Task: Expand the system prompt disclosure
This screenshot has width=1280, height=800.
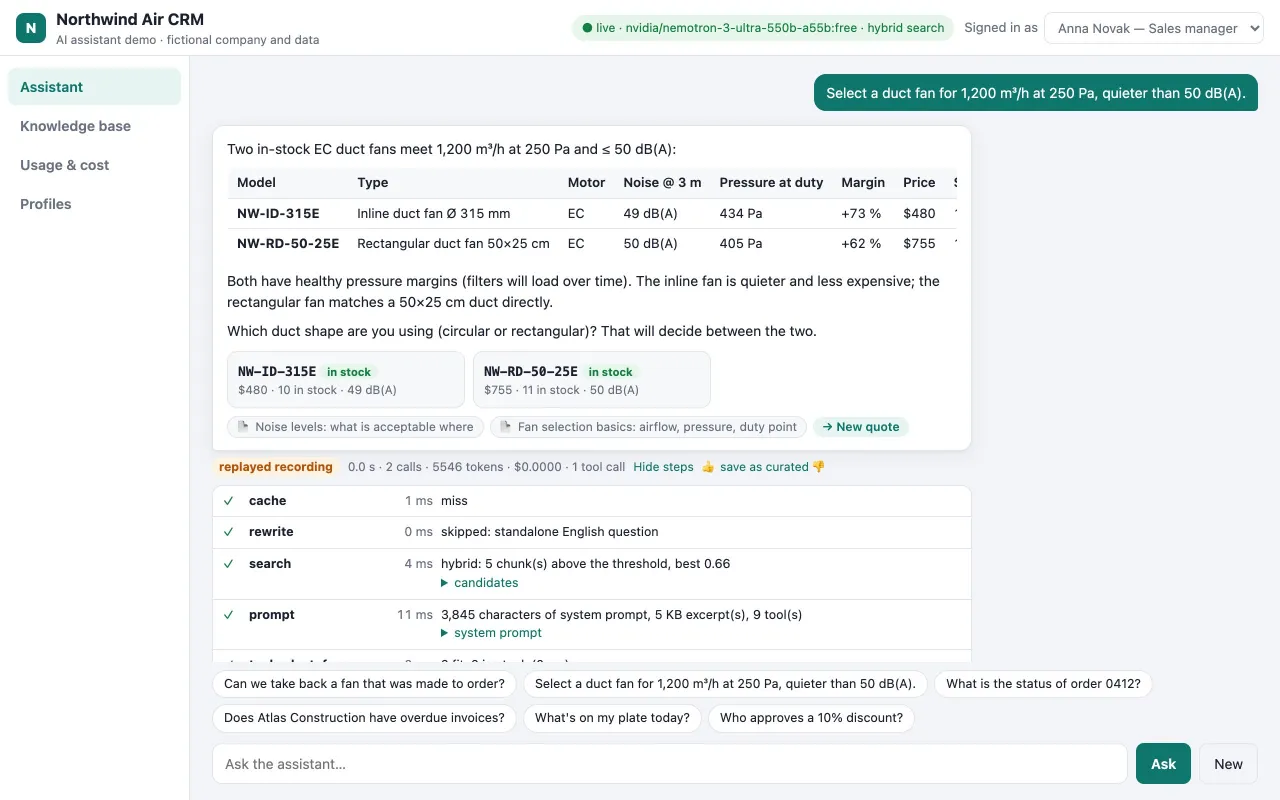Action: [x=491, y=633]
